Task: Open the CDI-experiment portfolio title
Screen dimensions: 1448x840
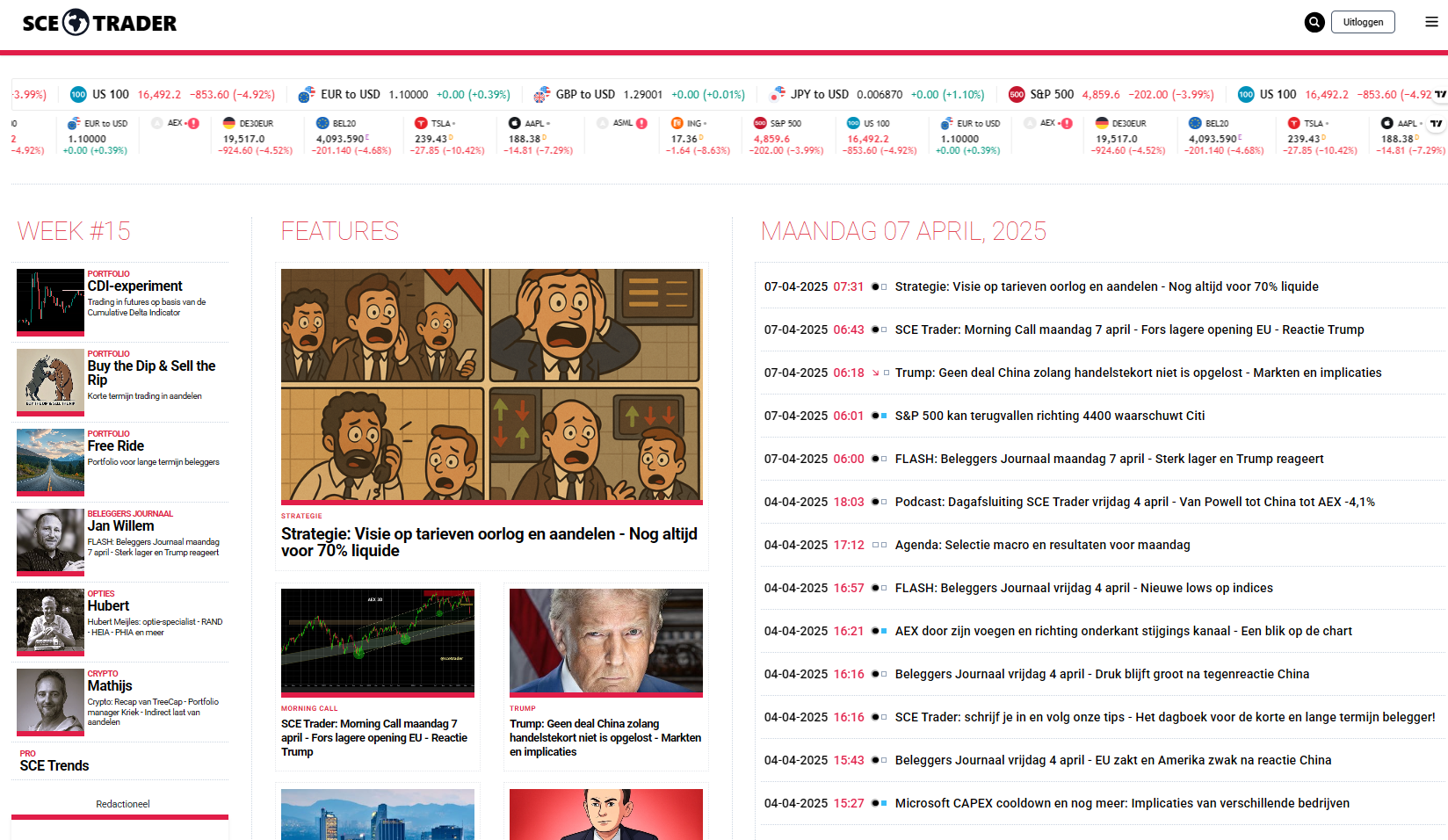Action: coord(135,286)
